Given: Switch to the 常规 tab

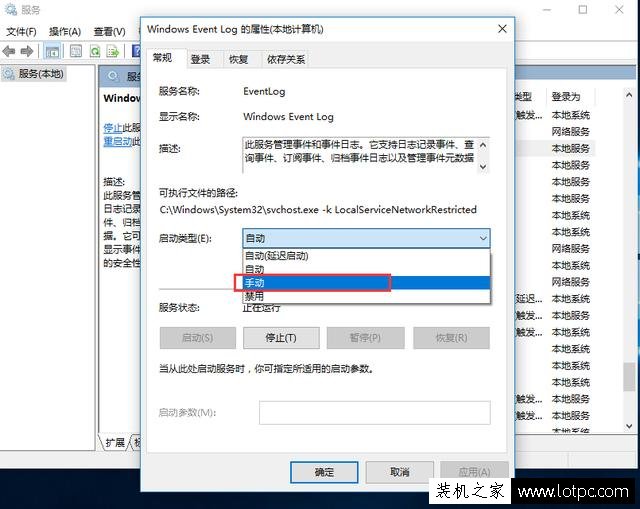Looking at the screenshot, I should point(162,58).
